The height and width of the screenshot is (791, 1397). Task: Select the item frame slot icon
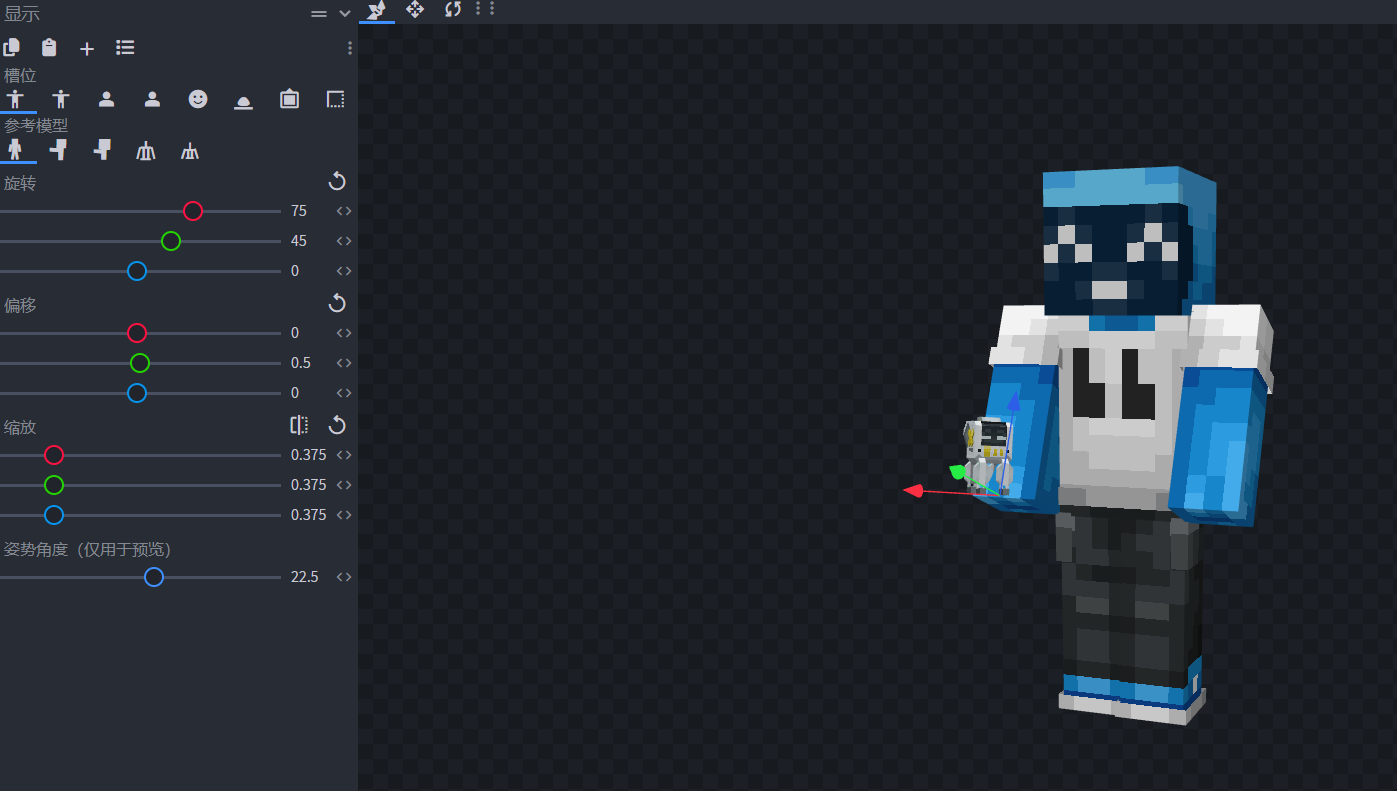[289, 99]
